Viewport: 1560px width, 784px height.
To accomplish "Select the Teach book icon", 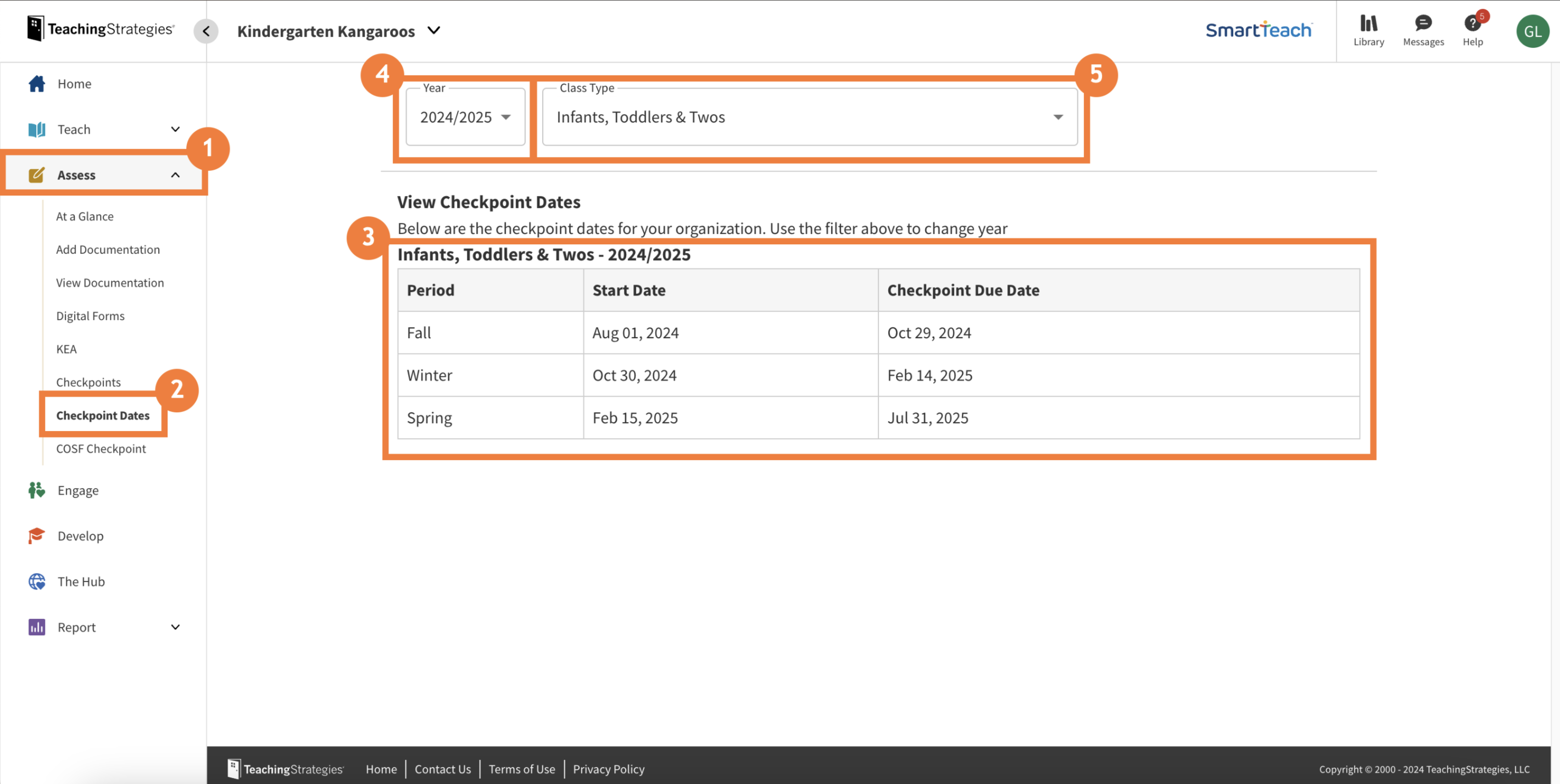I will click(36, 129).
